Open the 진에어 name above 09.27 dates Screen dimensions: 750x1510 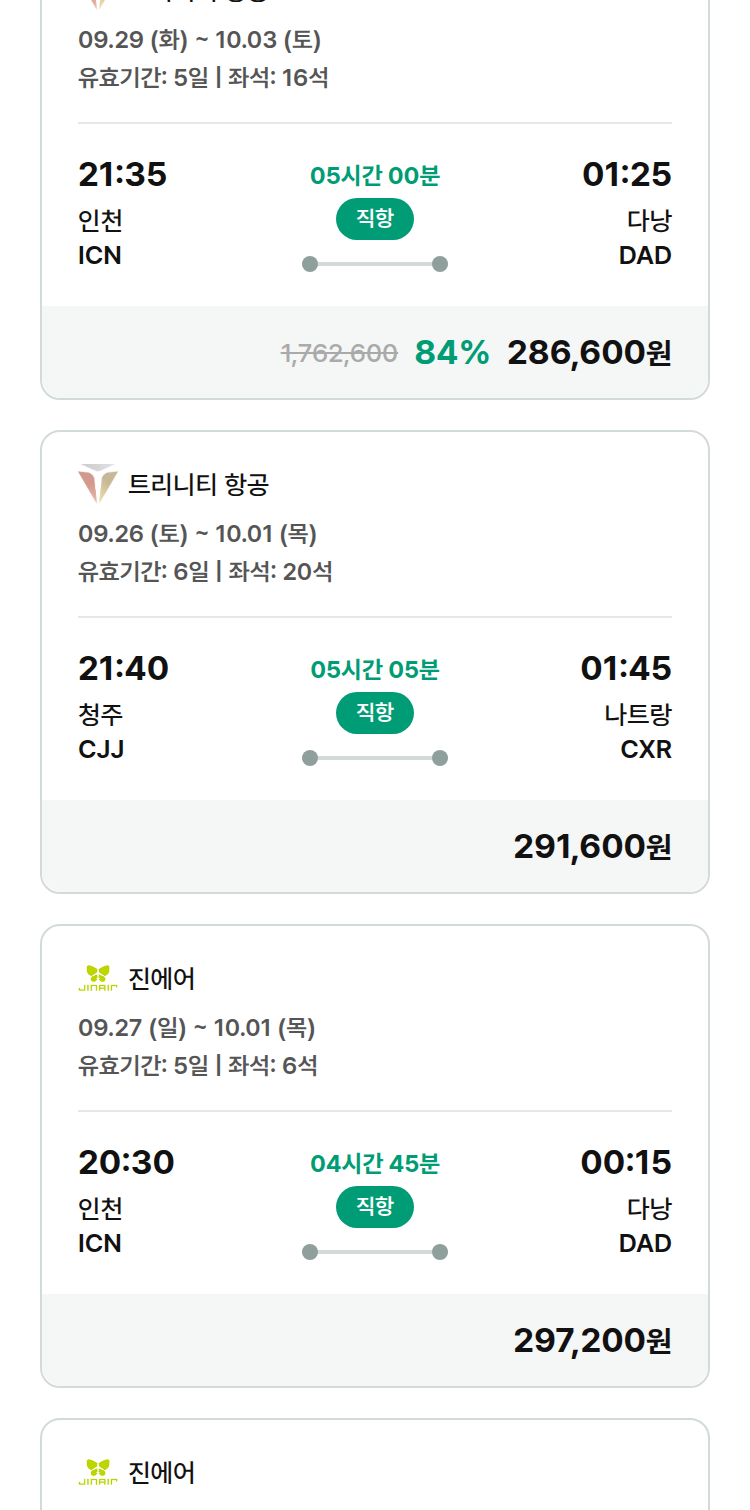(162, 979)
